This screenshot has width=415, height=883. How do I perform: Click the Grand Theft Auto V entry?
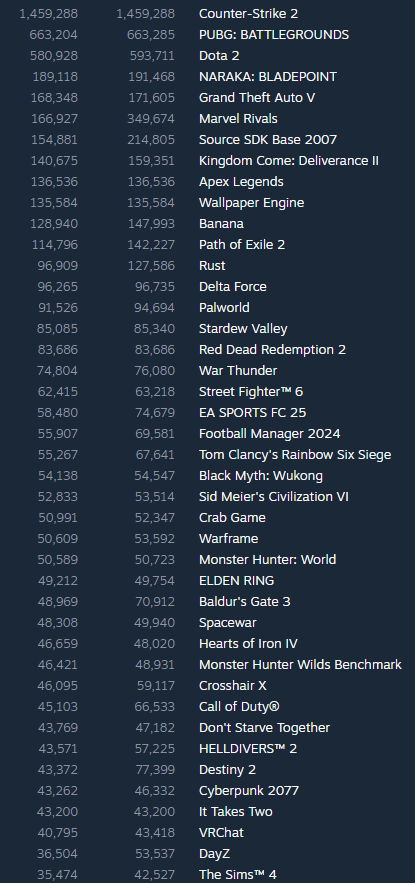257,97
